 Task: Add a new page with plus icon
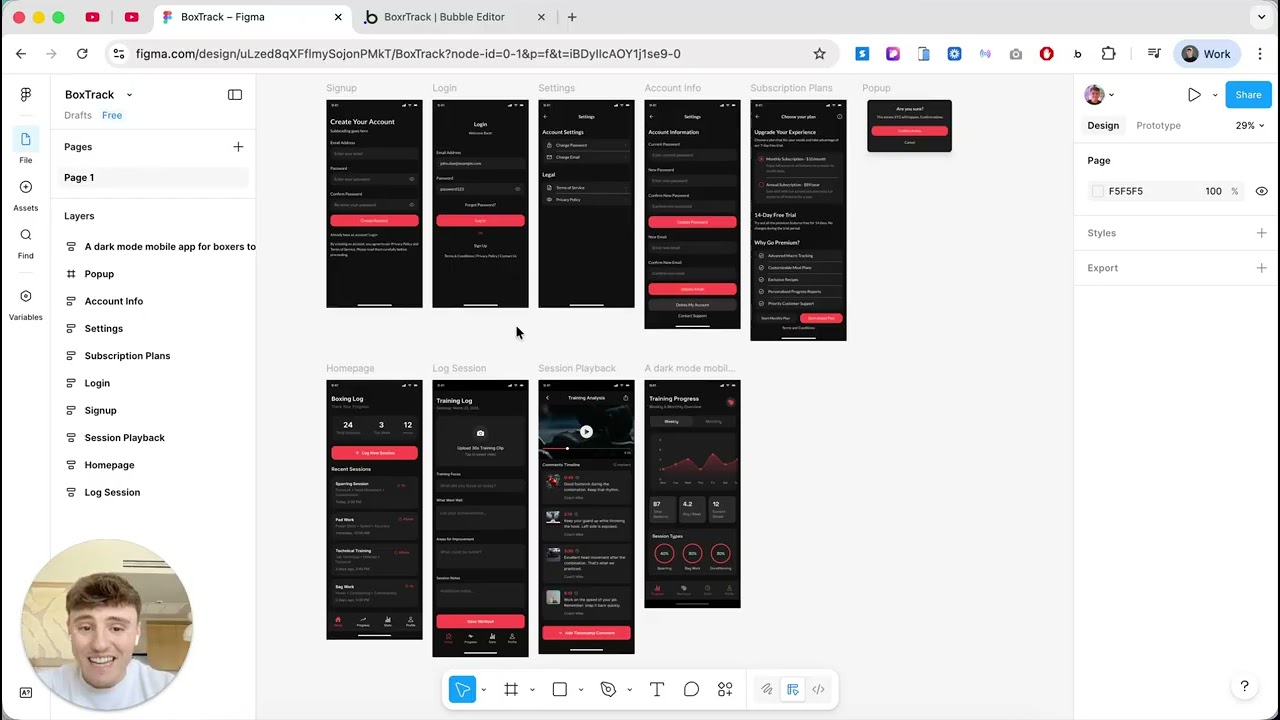pos(238,147)
